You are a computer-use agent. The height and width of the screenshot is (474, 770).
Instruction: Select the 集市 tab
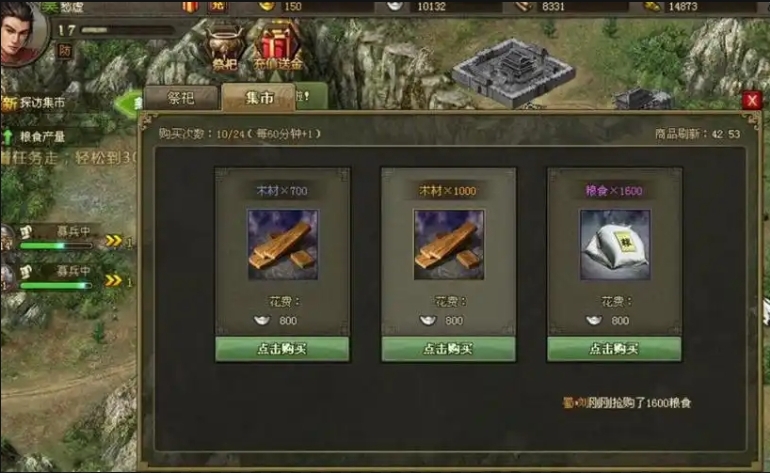coord(259,97)
